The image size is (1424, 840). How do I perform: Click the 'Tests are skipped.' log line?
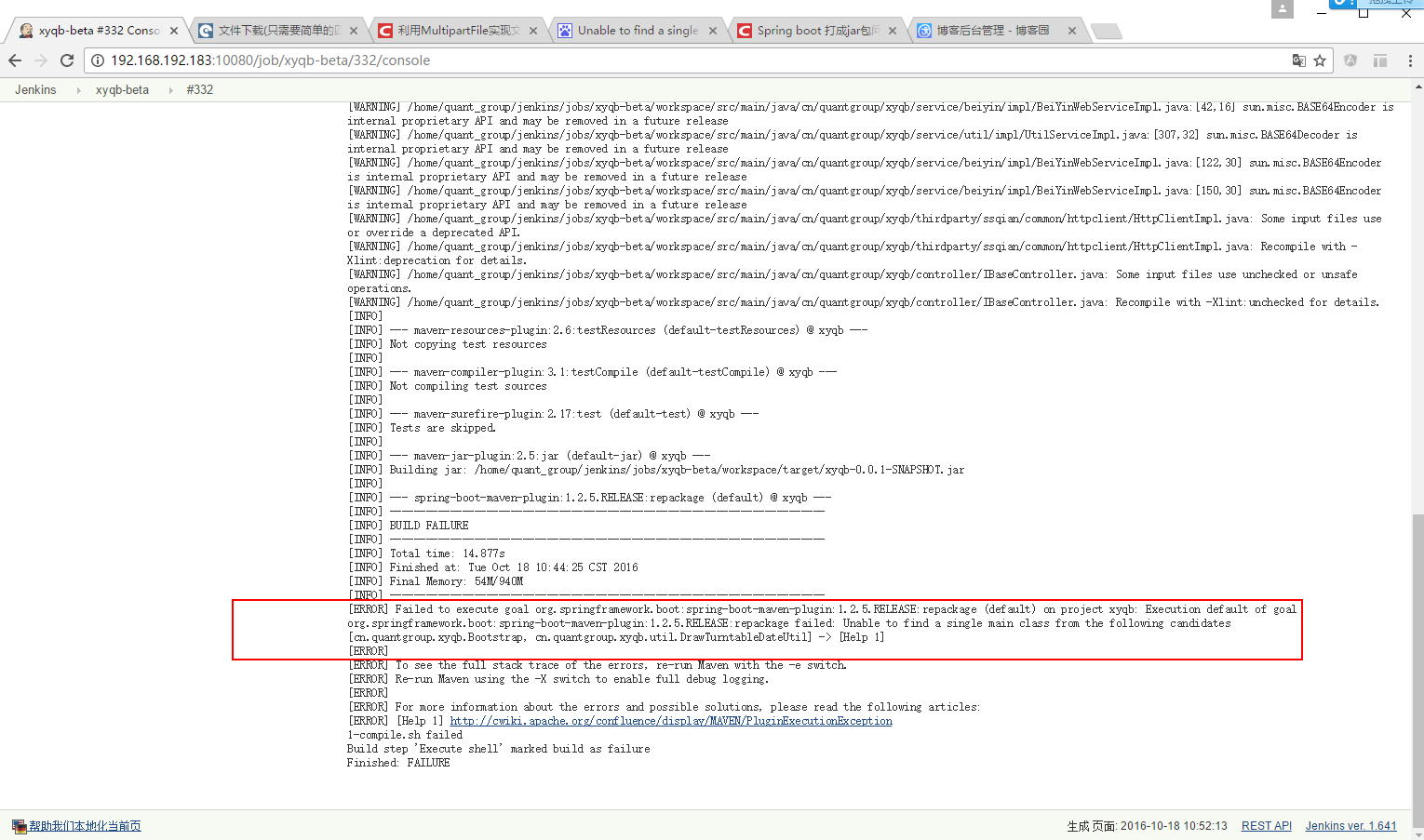(422, 428)
